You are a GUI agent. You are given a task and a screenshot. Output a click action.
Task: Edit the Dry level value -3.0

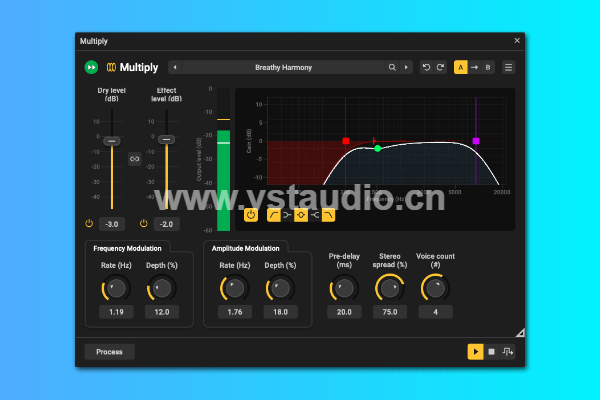coord(112,224)
